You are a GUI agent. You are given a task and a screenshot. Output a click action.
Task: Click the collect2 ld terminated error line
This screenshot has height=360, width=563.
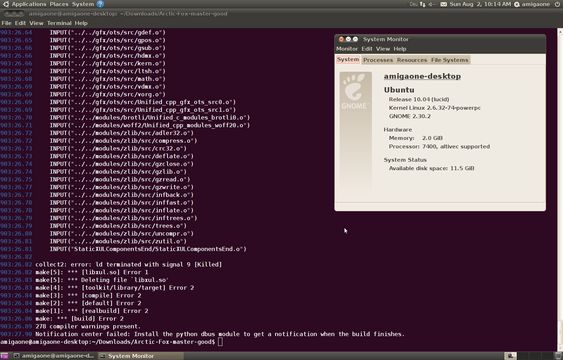[x=129, y=265]
